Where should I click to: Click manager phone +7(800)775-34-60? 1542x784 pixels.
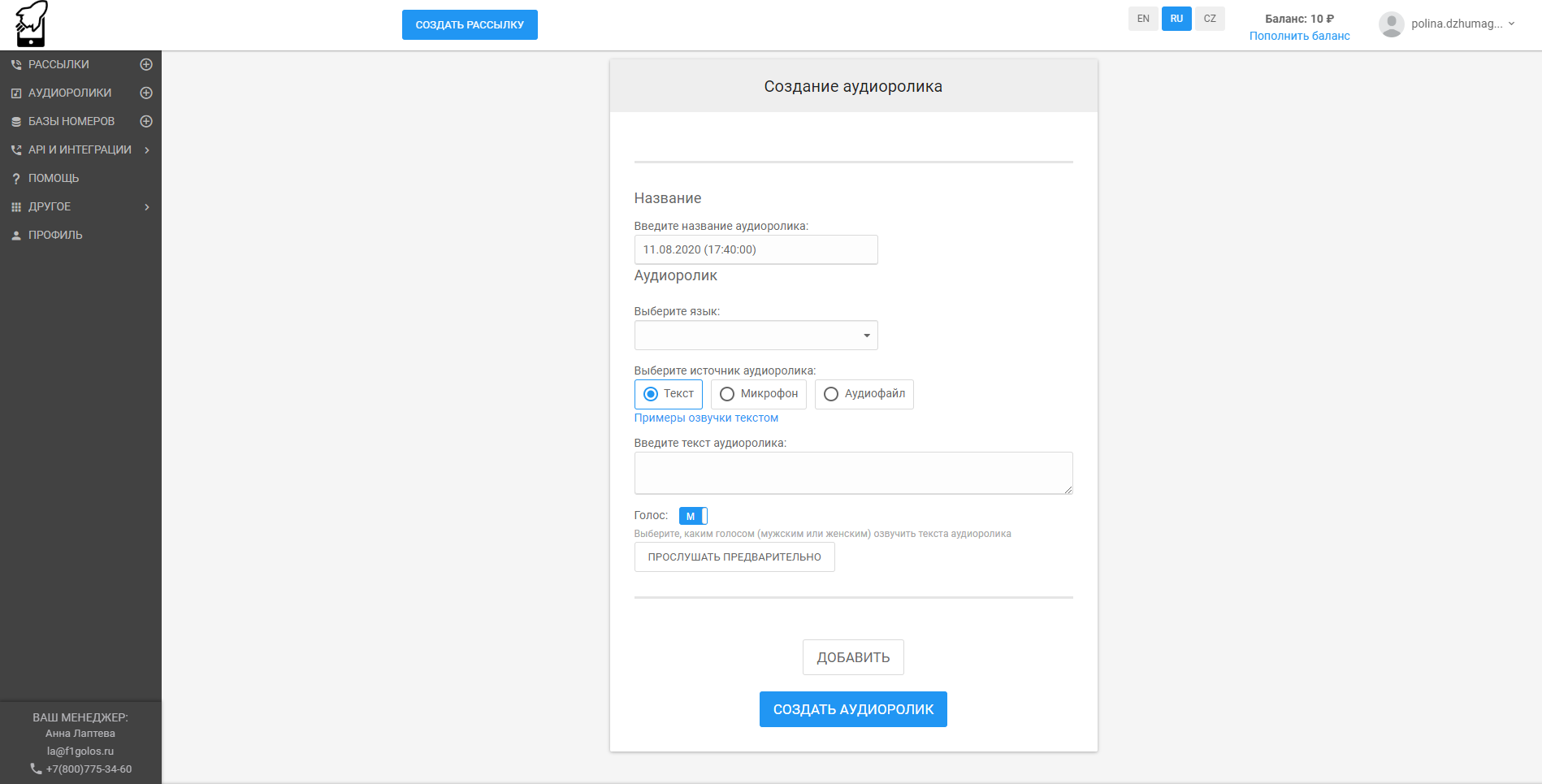click(89, 769)
